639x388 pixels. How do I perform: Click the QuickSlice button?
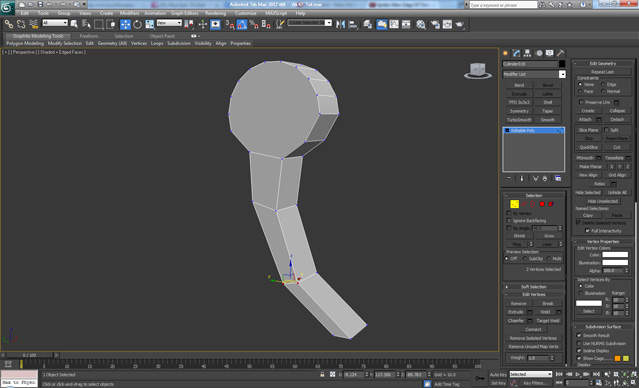tap(588, 147)
